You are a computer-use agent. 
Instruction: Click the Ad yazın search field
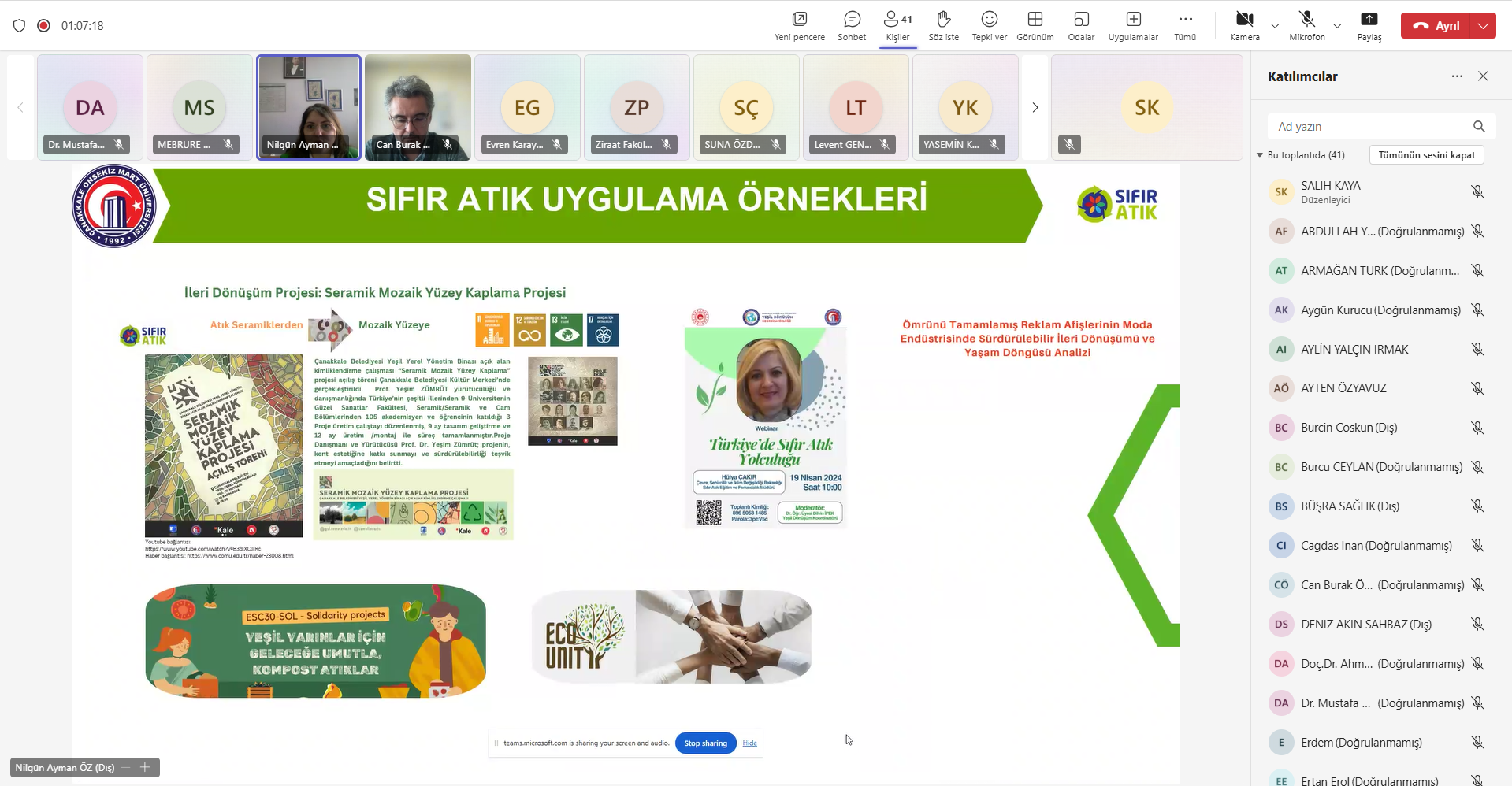[x=1371, y=127]
